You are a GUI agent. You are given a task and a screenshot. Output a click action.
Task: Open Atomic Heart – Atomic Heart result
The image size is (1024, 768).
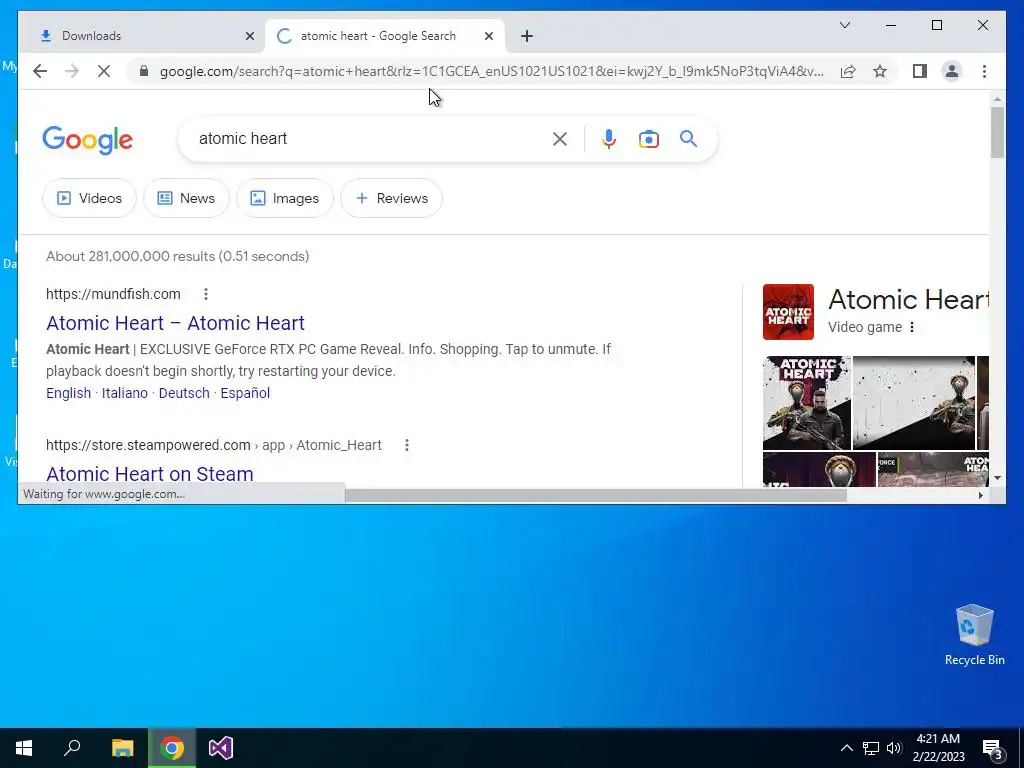pos(175,323)
